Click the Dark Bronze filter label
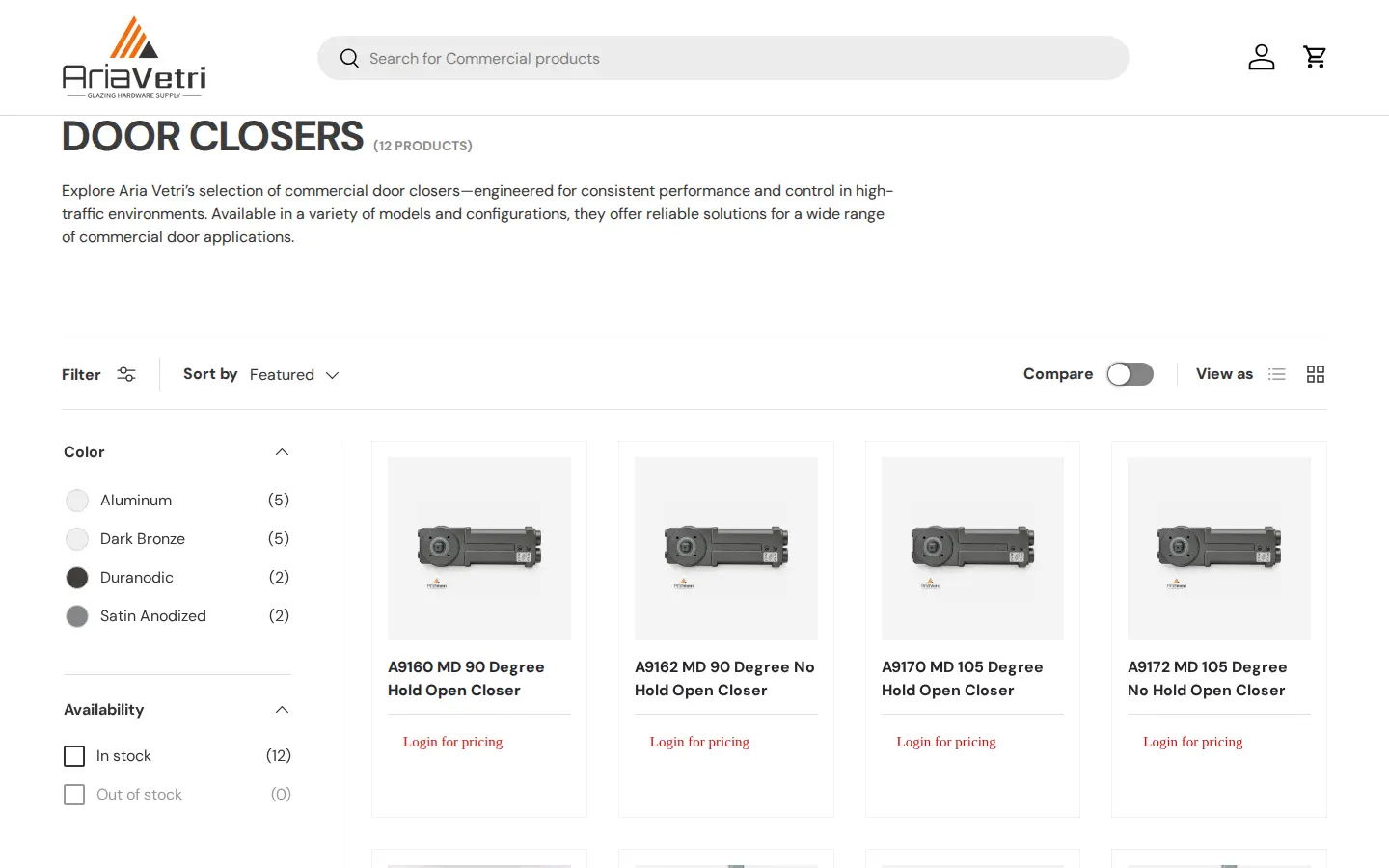Screen dimensions: 1389x868 tap(143, 539)
